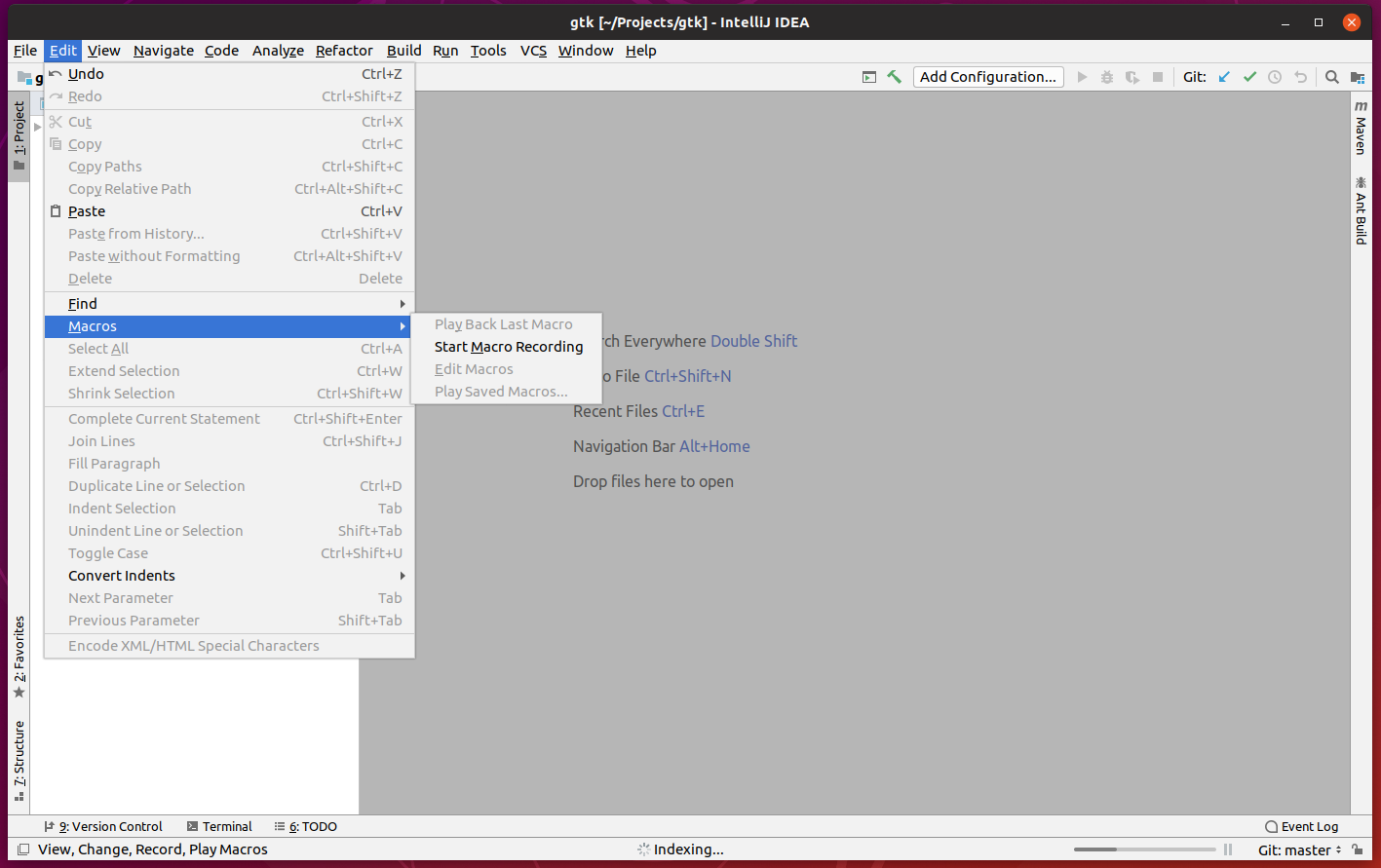Click the Indexing... status text
The height and width of the screenshot is (868, 1381).
click(688, 849)
